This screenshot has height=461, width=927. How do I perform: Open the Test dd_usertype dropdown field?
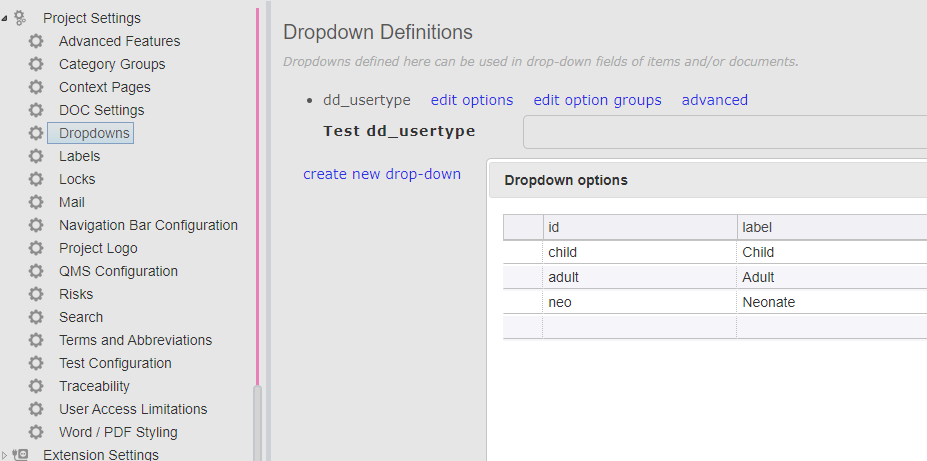724,132
